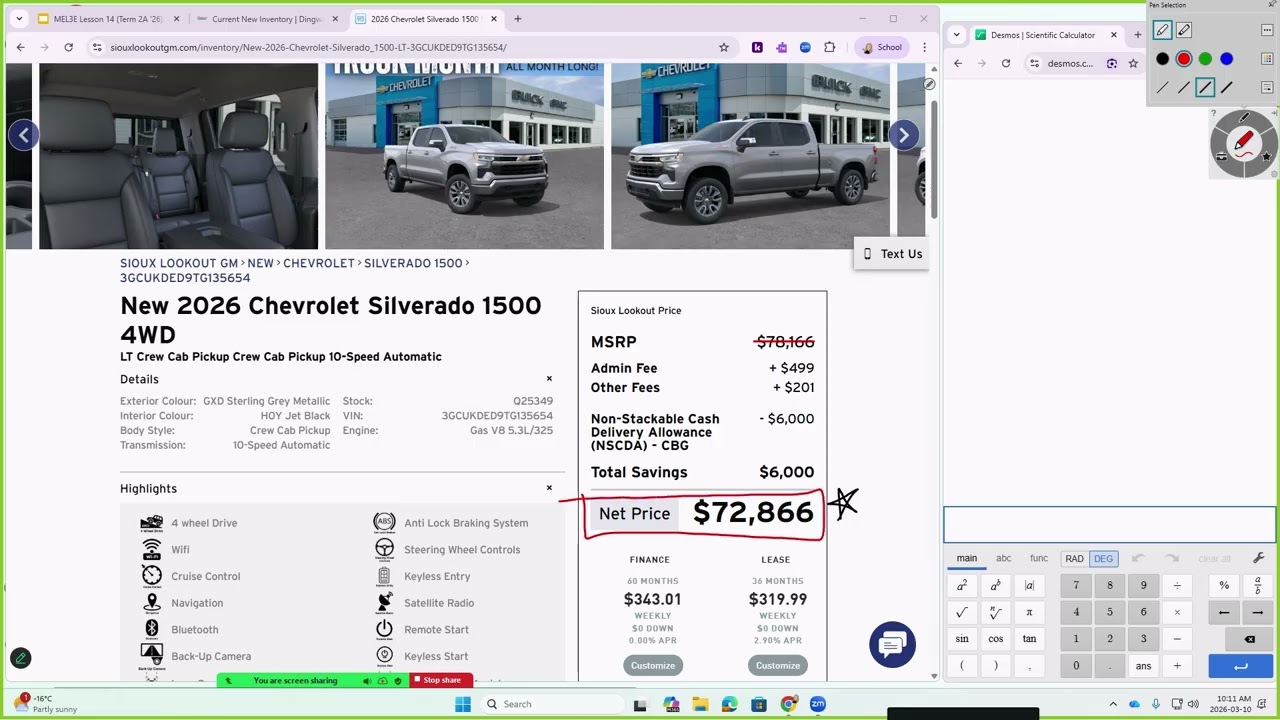The height and width of the screenshot is (720, 1280).
Task: Show next vehicle photo with right arrow
Action: click(903, 135)
